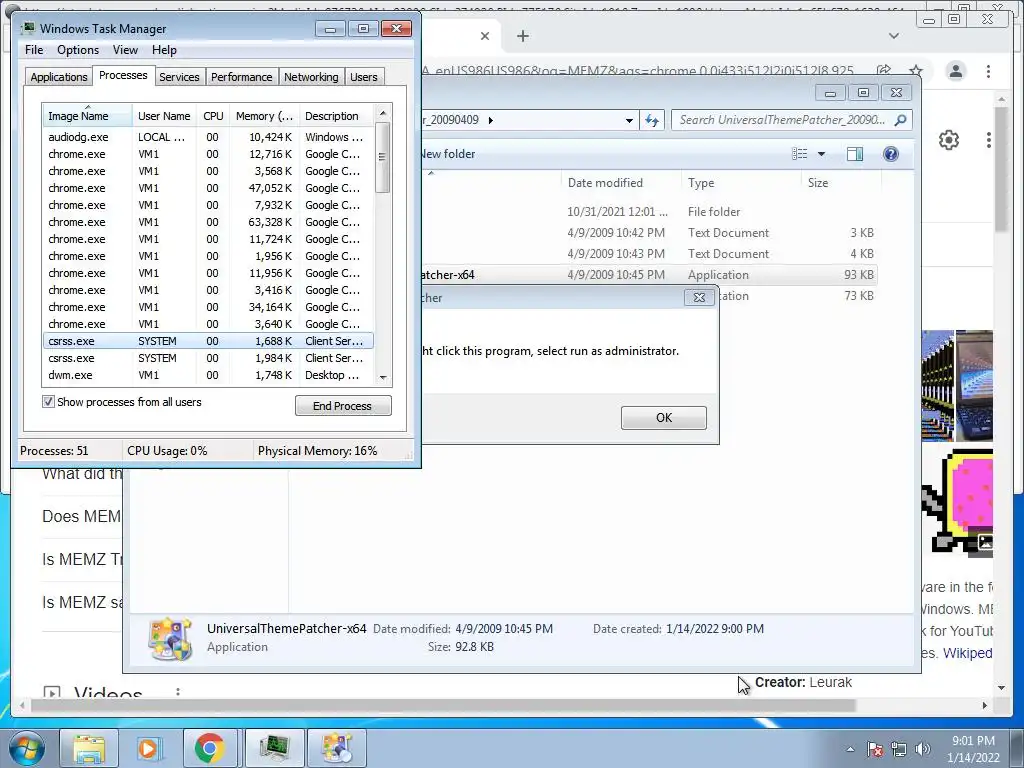Open Action Center flag icon
Image resolution: width=1024 pixels, height=768 pixels.
click(875, 749)
